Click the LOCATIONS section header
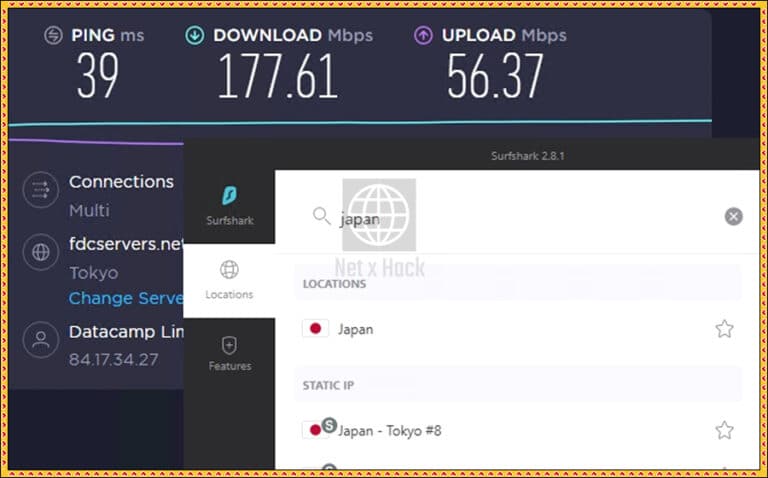768x478 pixels. pyautogui.click(x=334, y=284)
